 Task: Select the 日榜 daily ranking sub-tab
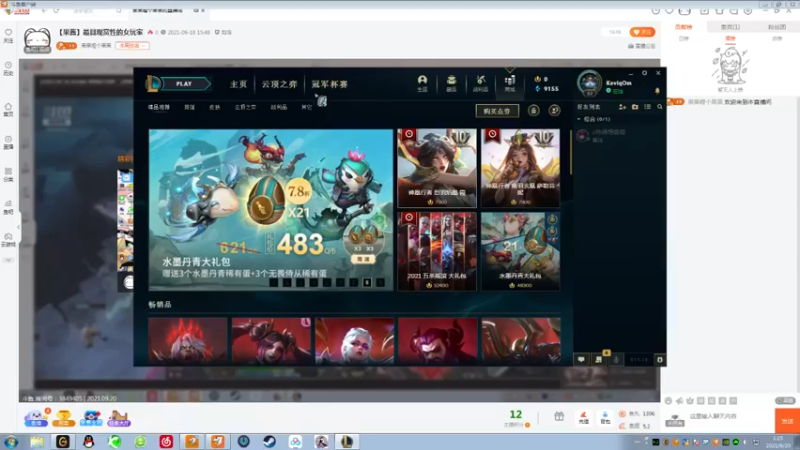coord(684,38)
